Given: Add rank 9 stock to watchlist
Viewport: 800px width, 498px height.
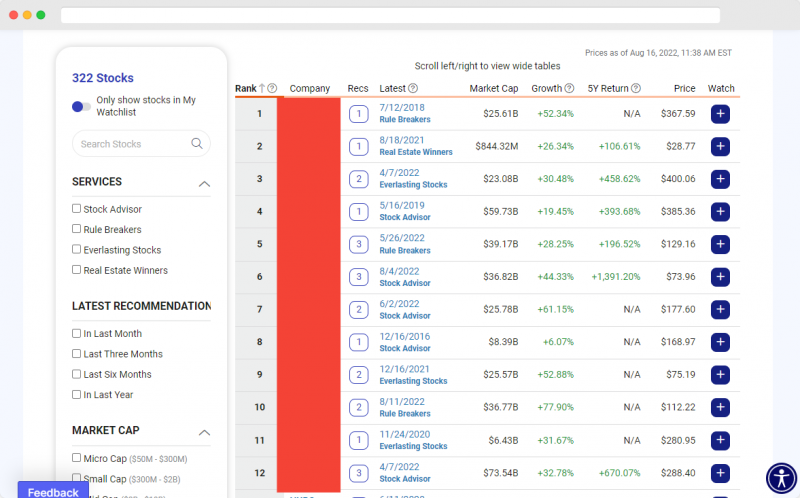Looking at the screenshot, I should click(720, 375).
